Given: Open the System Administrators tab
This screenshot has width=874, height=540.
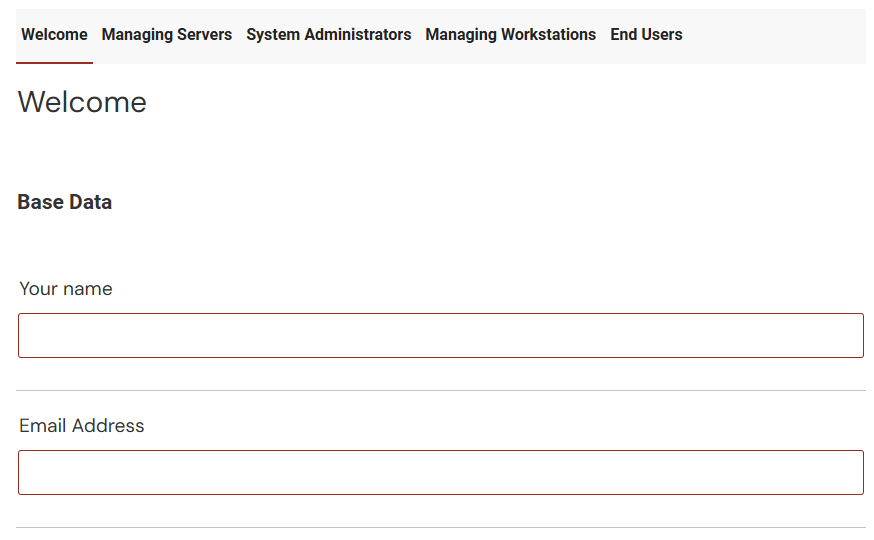Looking at the screenshot, I should 328,35.
